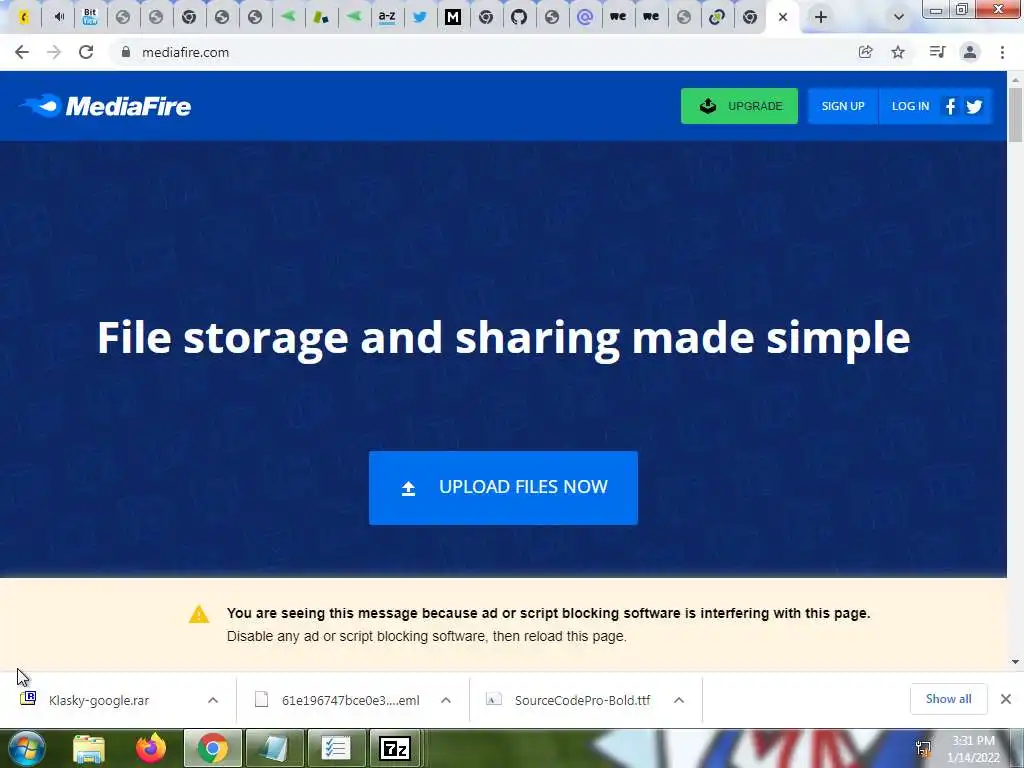
Task: Switch to the first 'we' tab
Action: coord(618,17)
